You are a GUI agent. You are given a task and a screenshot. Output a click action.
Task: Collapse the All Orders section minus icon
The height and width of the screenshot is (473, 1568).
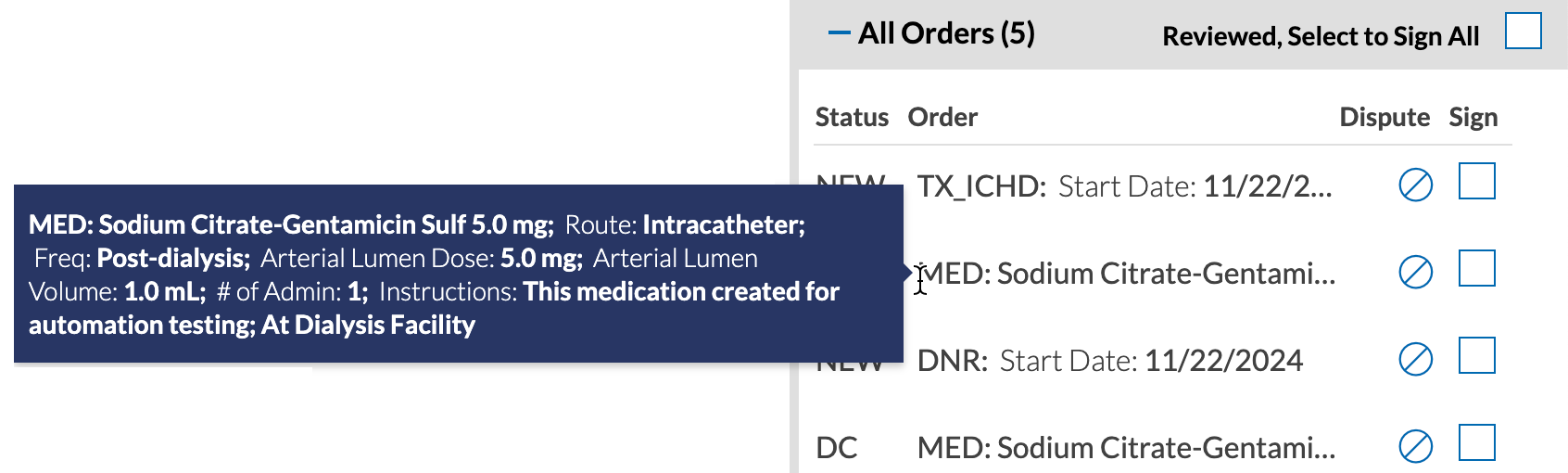[839, 33]
